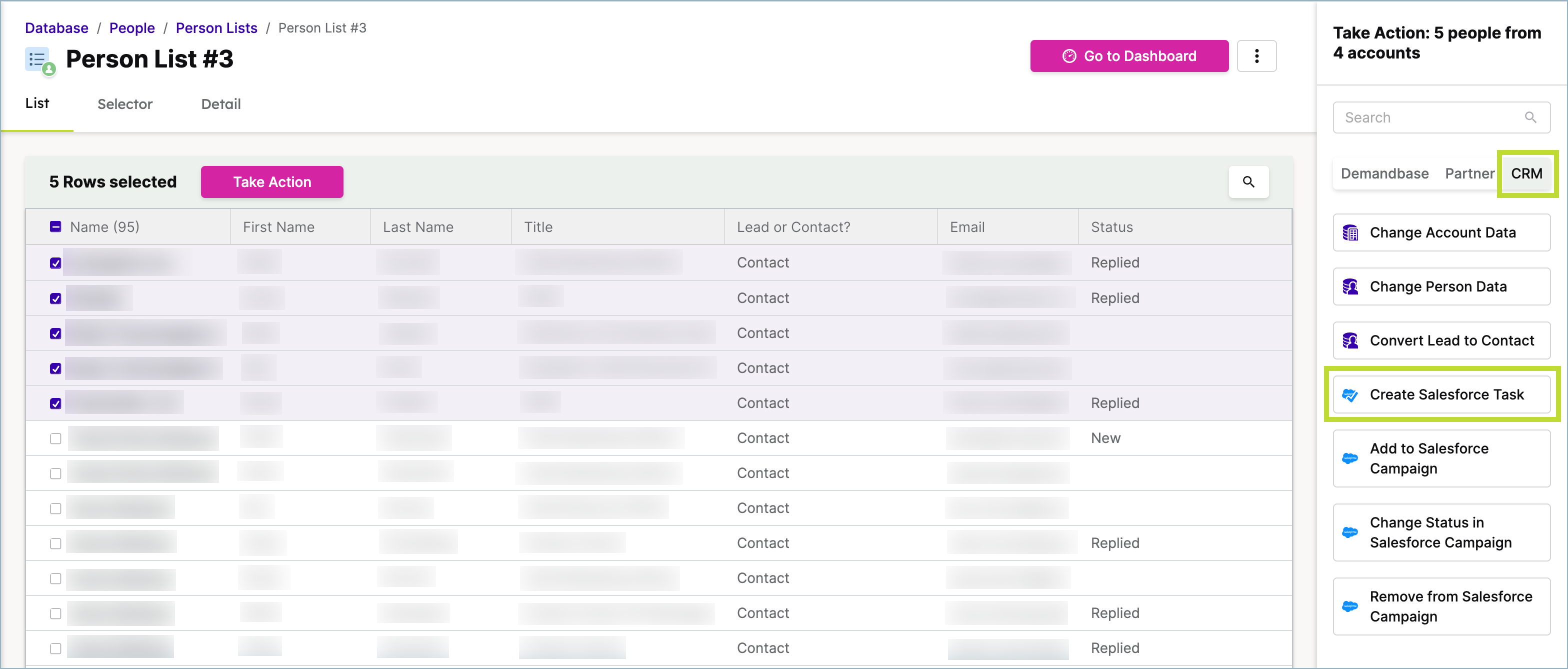Click the Change Account Data building icon
Screen dimensions: 1568x669
coord(1350,232)
